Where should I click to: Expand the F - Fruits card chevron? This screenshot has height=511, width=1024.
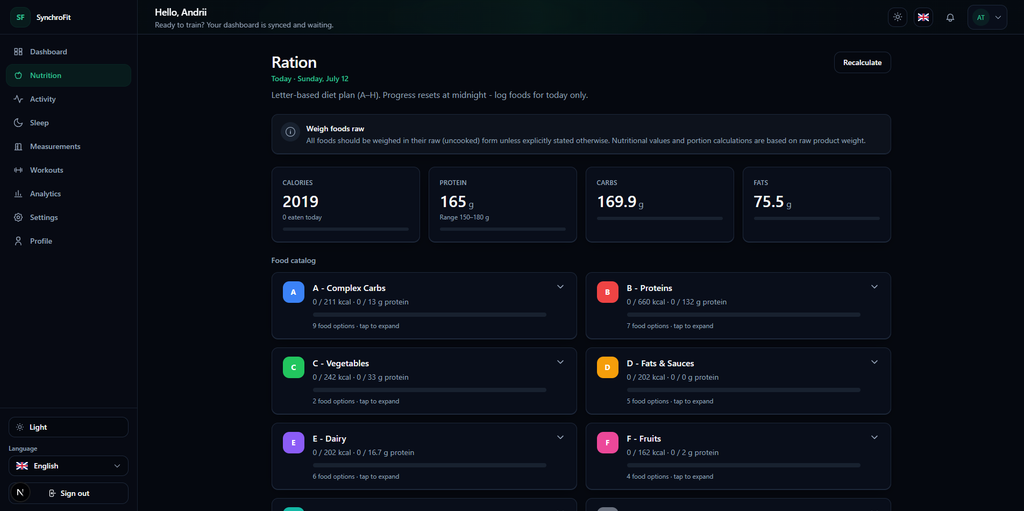874,437
